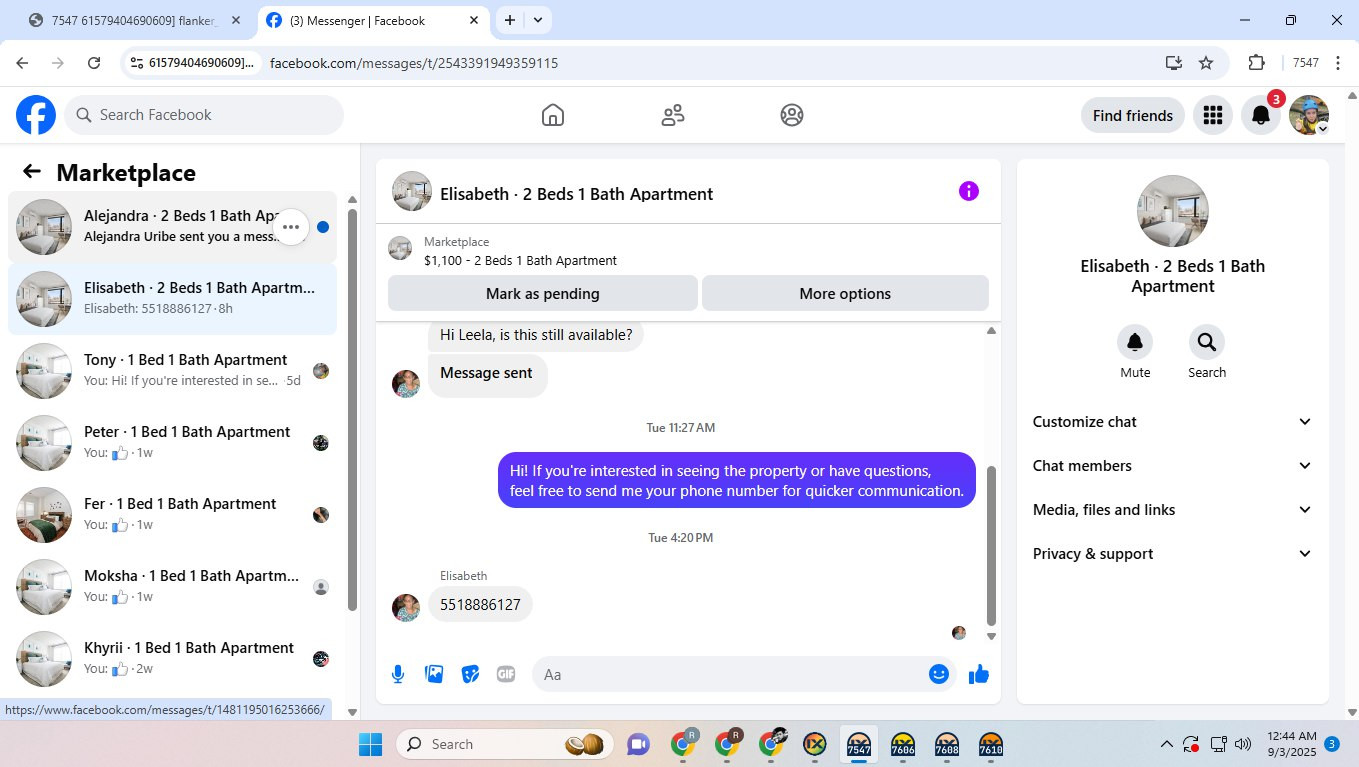Open Elisabeth's large listing photo
Screen dimensions: 1359x767
tap(1173, 211)
